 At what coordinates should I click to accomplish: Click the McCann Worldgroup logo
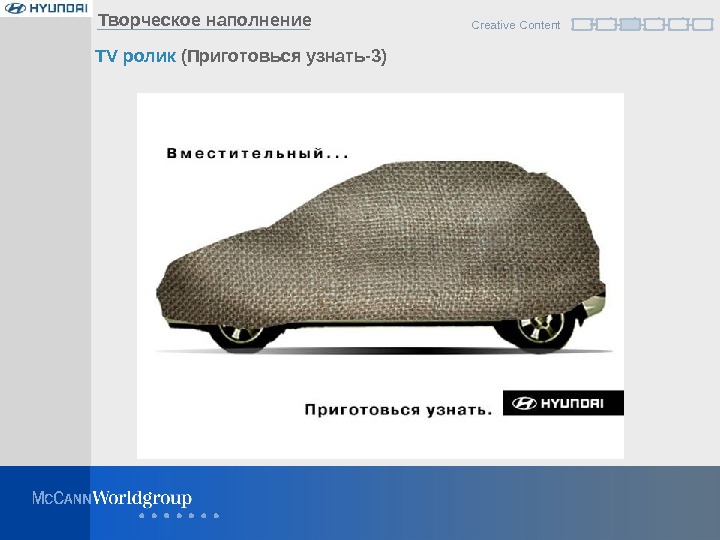click(x=112, y=498)
